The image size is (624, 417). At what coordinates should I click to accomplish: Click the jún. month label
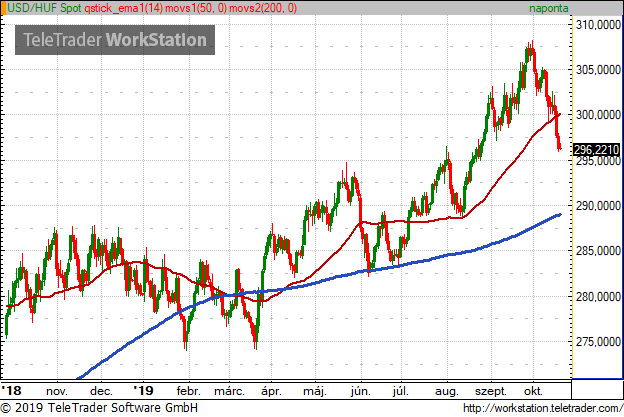point(361,391)
